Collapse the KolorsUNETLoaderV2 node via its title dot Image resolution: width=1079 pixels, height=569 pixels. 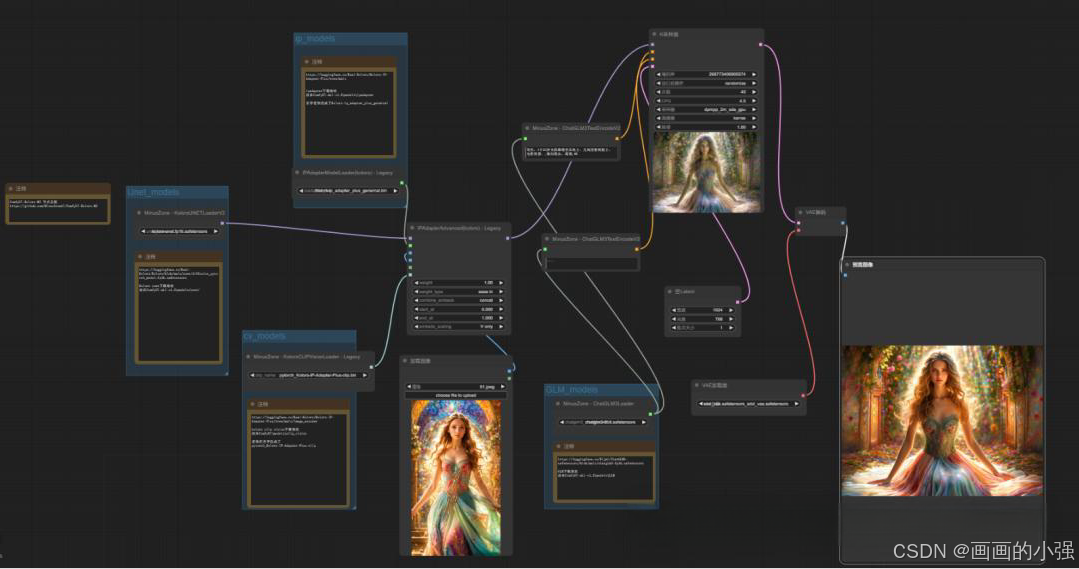(x=139, y=213)
